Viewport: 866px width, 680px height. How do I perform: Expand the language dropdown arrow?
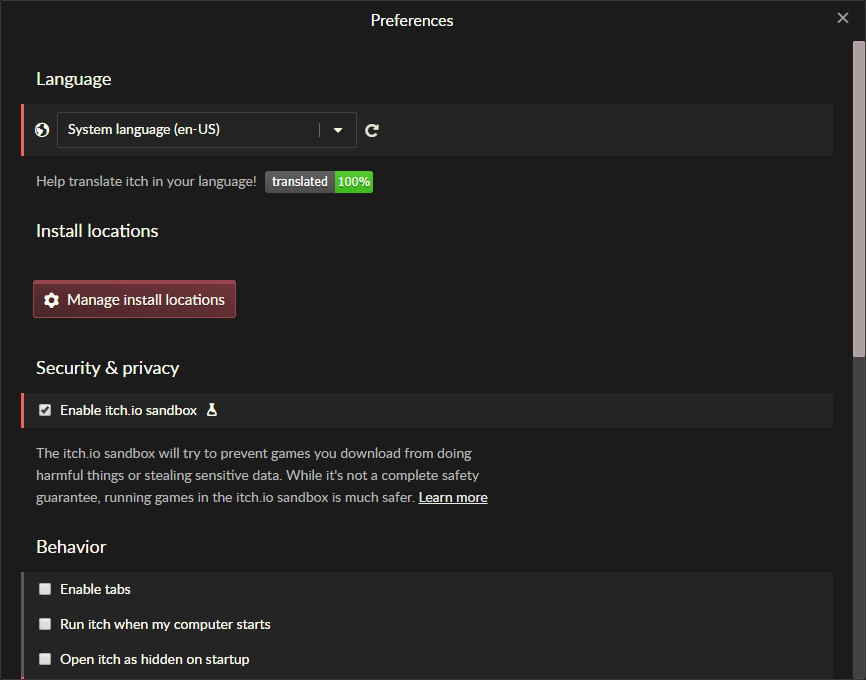[x=337, y=129]
